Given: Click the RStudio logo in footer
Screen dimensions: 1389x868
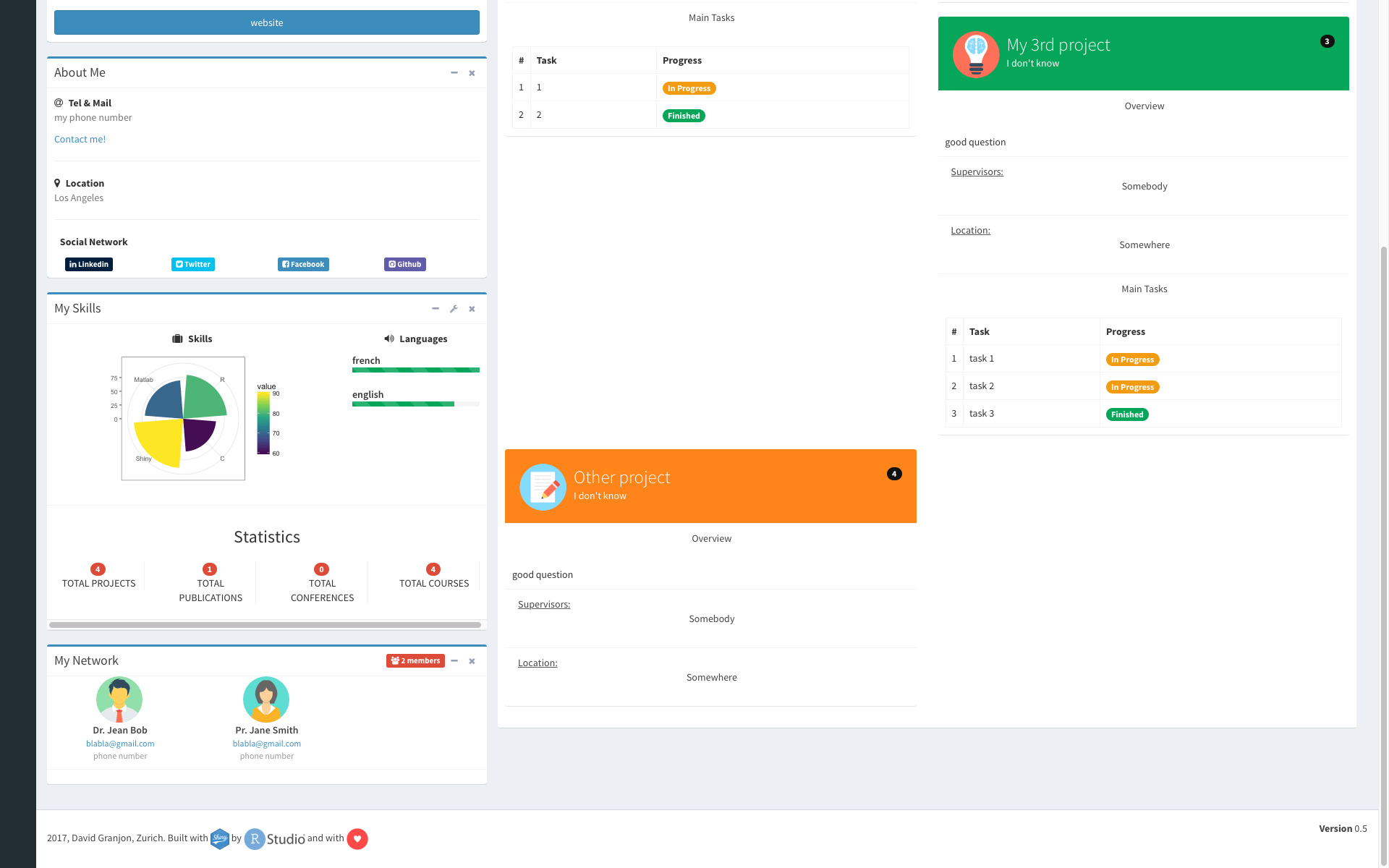Looking at the screenshot, I should click(275, 838).
